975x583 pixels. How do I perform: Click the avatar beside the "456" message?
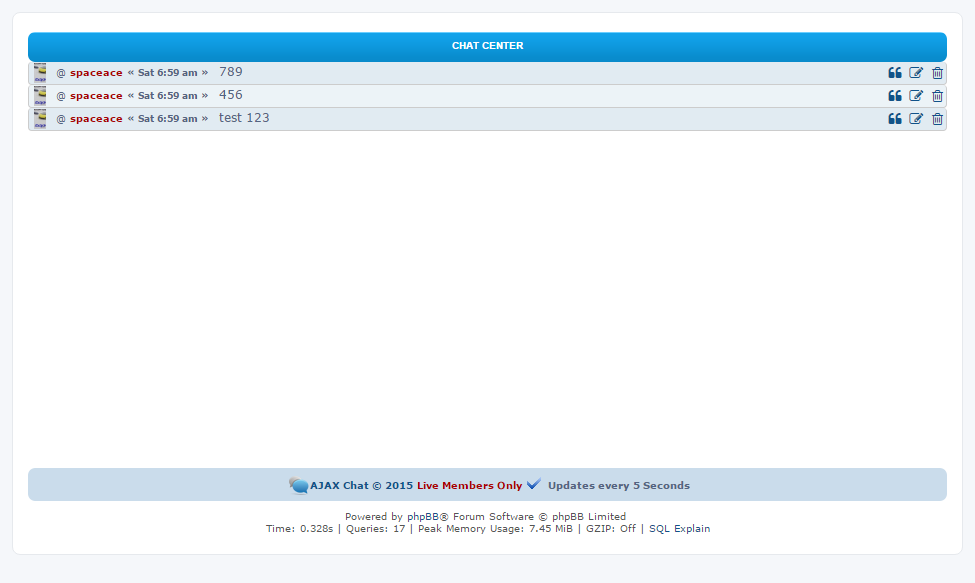pyautogui.click(x=40, y=96)
